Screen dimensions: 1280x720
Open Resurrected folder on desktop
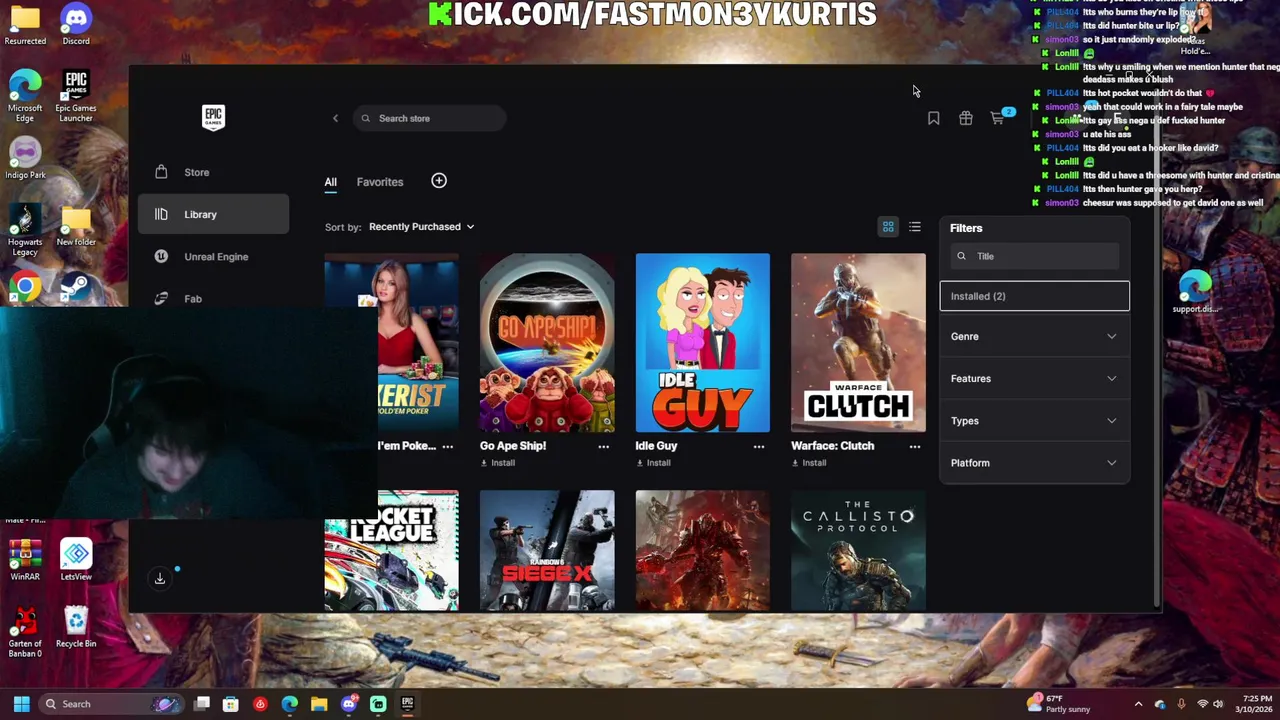pos(25,25)
